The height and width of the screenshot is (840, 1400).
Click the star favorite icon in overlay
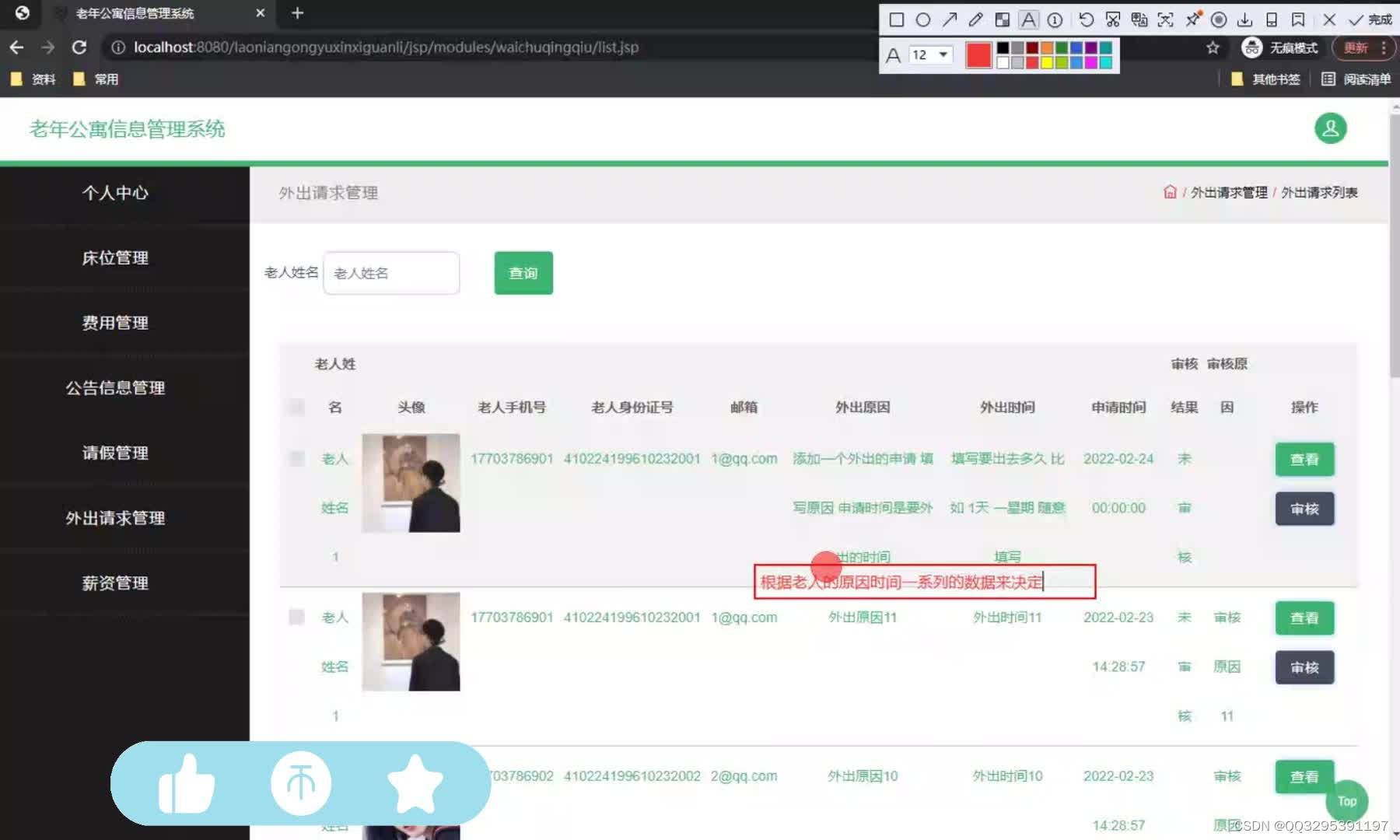click(x=415, y=784)
